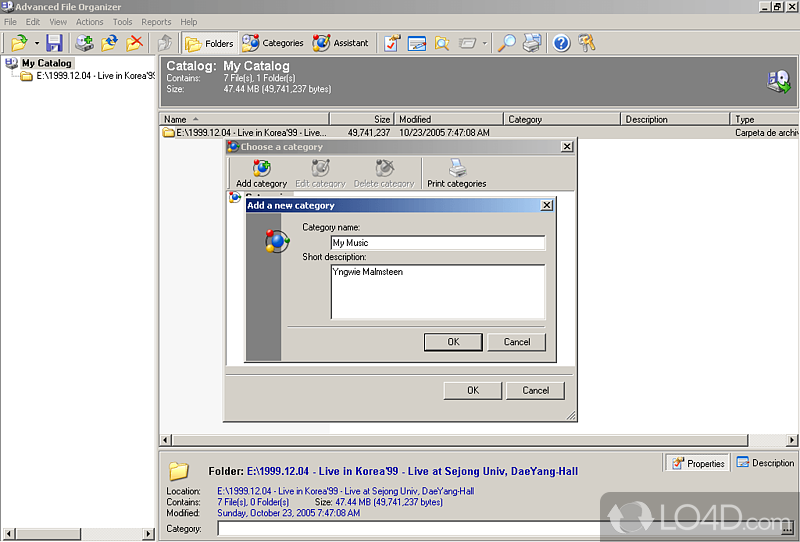This screenshot has height=542, width=800.
Task: Click the file list scroll right arrow
Action: click(x=792, y=440)
